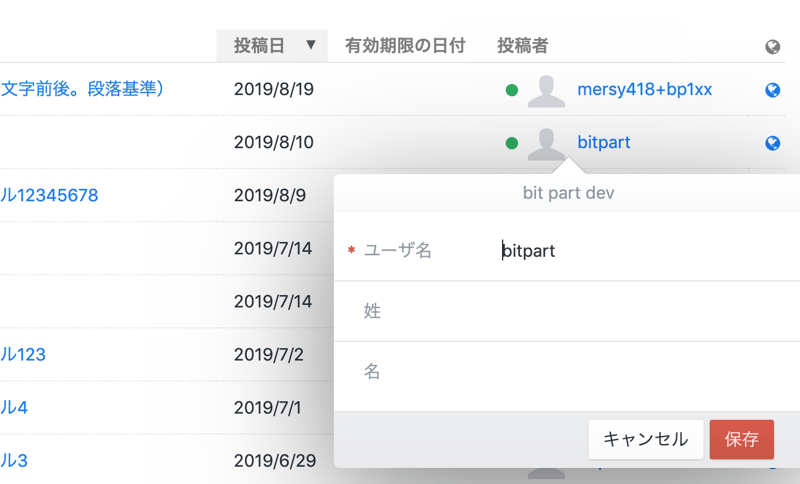Toggle the 投稿日 sort arrow

(x=310, y=46)
